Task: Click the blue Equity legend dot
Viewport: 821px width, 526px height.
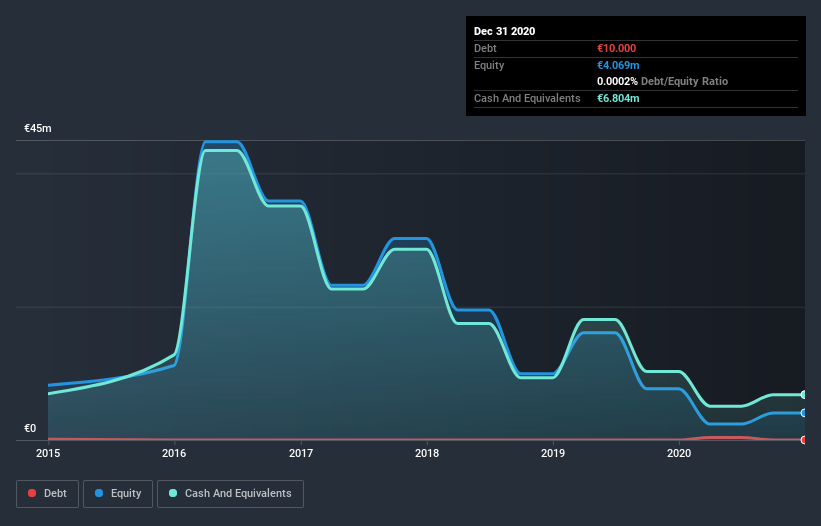Action: tap(99, 493)
